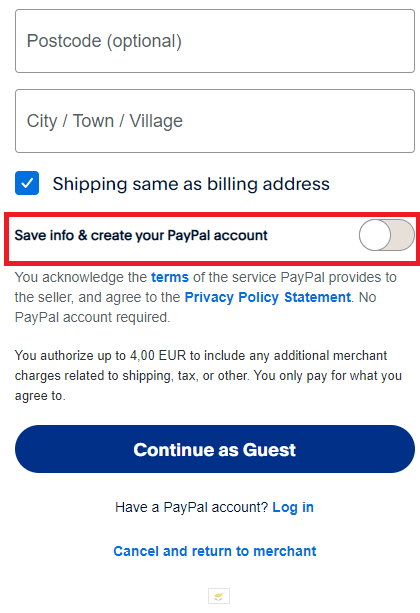This screenshot has height=613, width=420.
Task: Follow the Log in link
Action: pos(293,507)
